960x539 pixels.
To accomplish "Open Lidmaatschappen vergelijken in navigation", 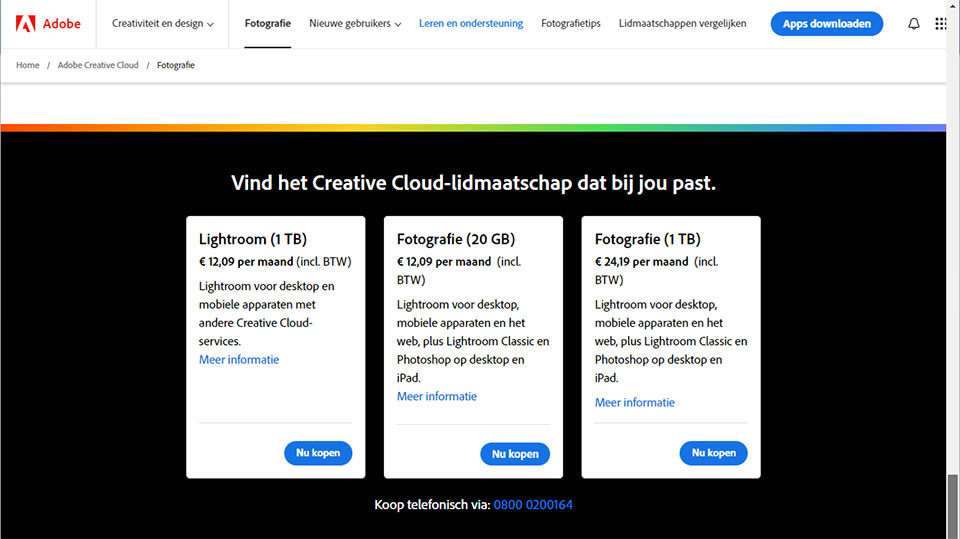I will [682, 24].
